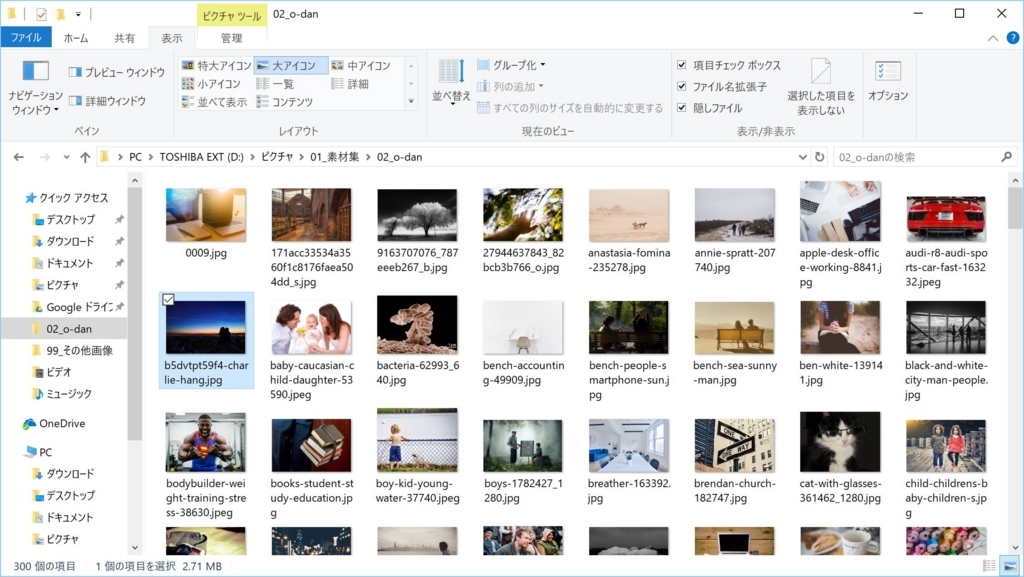Select Details layout
The image size is (1024, 577).
(350, 84)
